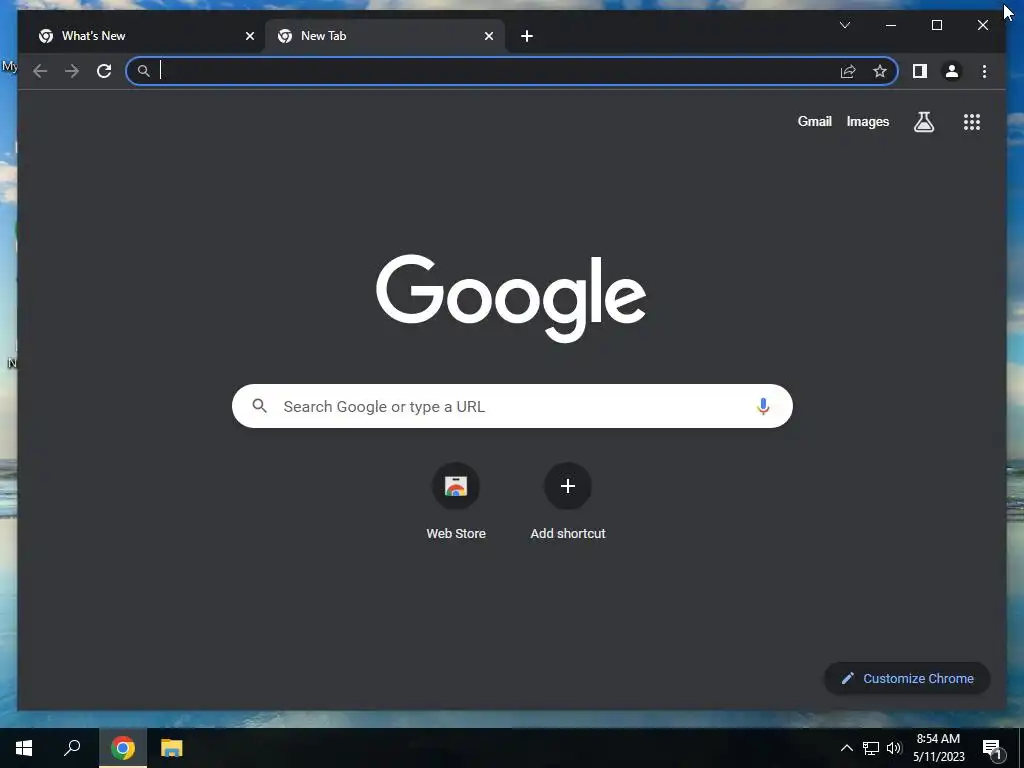
Task: Bookmark this tab with the star icon
Action: (x=880, y=71)
